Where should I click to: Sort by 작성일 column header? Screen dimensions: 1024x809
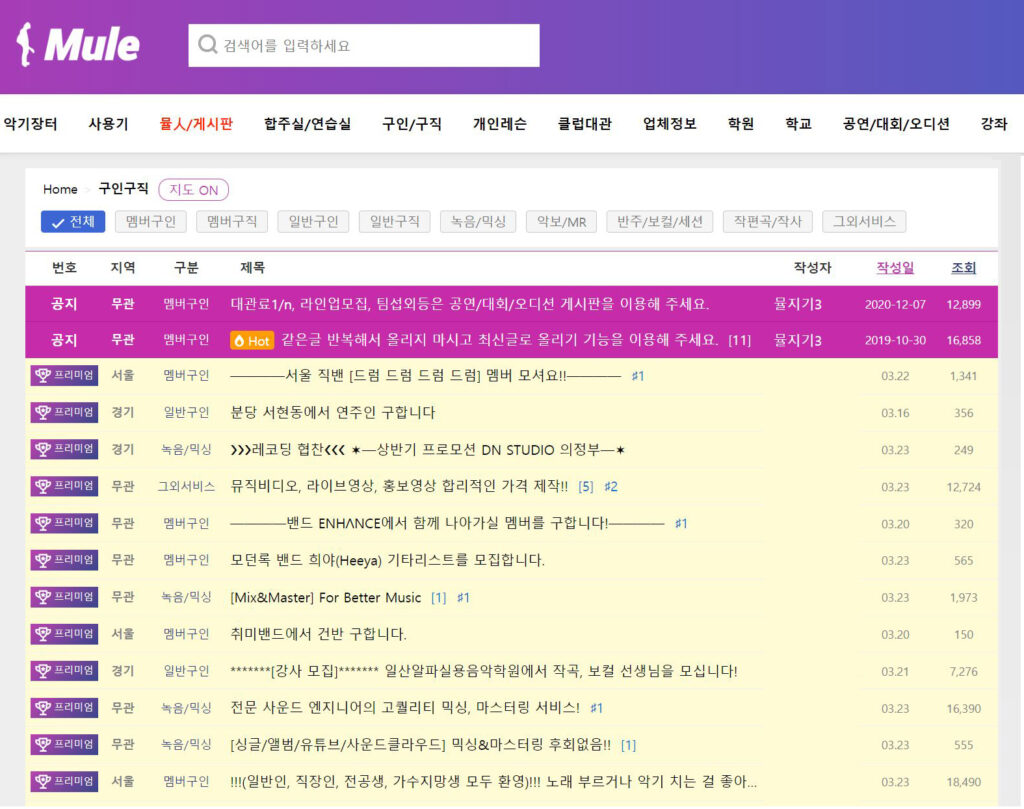coord(895,268)
